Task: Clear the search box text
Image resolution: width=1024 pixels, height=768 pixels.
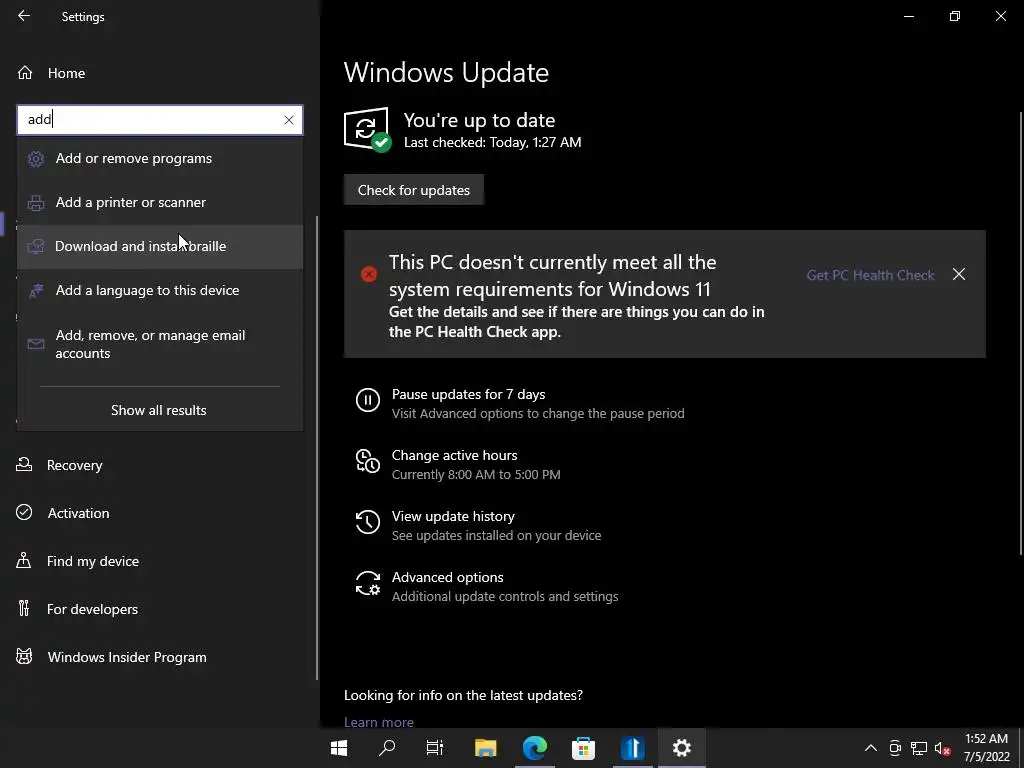Action: tap(289, 120)
